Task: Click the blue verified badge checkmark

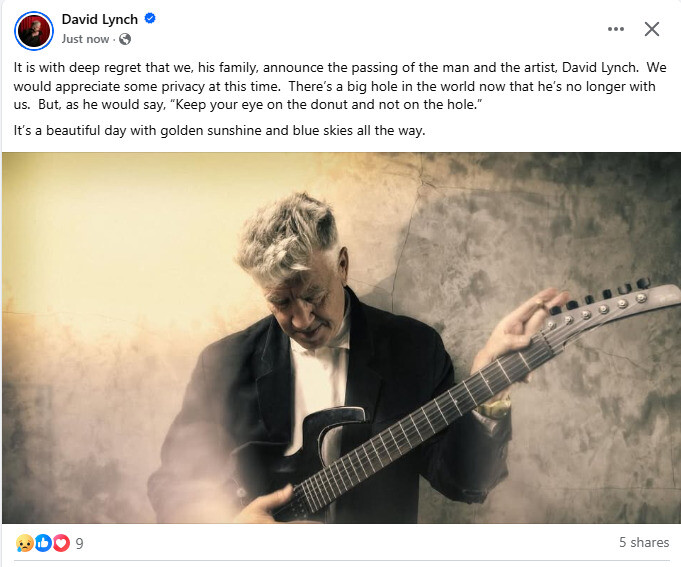Action: (x=150, y=19)
